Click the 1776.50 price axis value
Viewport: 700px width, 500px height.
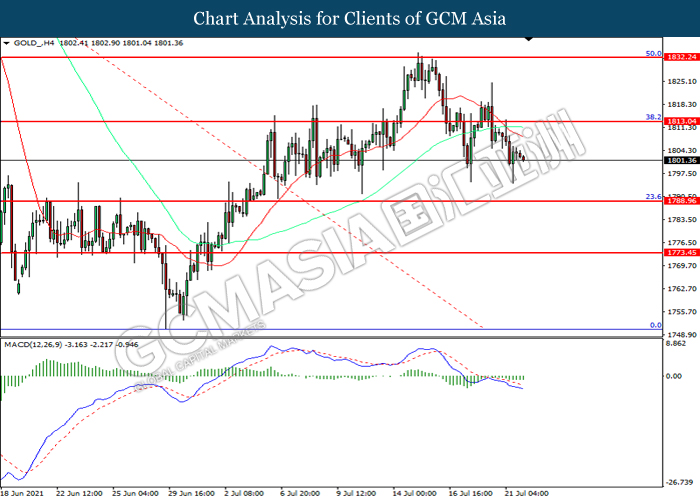(x=682, y=243)
